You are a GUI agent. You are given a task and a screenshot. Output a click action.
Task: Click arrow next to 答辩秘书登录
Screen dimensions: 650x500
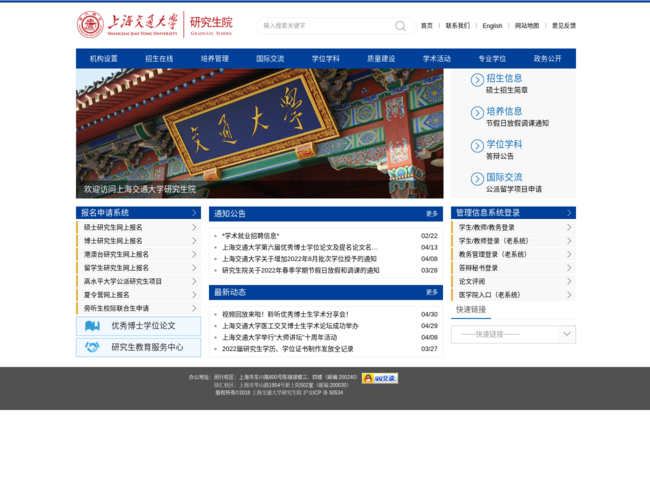point(569,268)
